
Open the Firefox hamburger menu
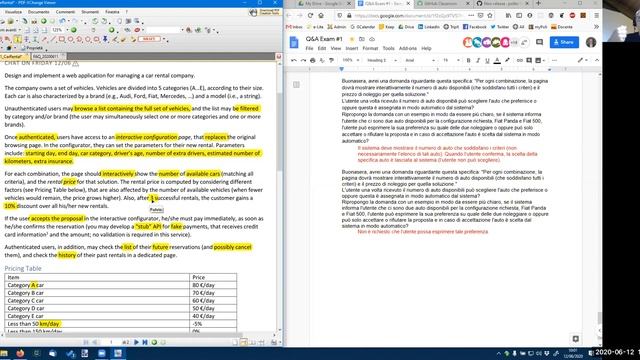[x=596, y=16]
